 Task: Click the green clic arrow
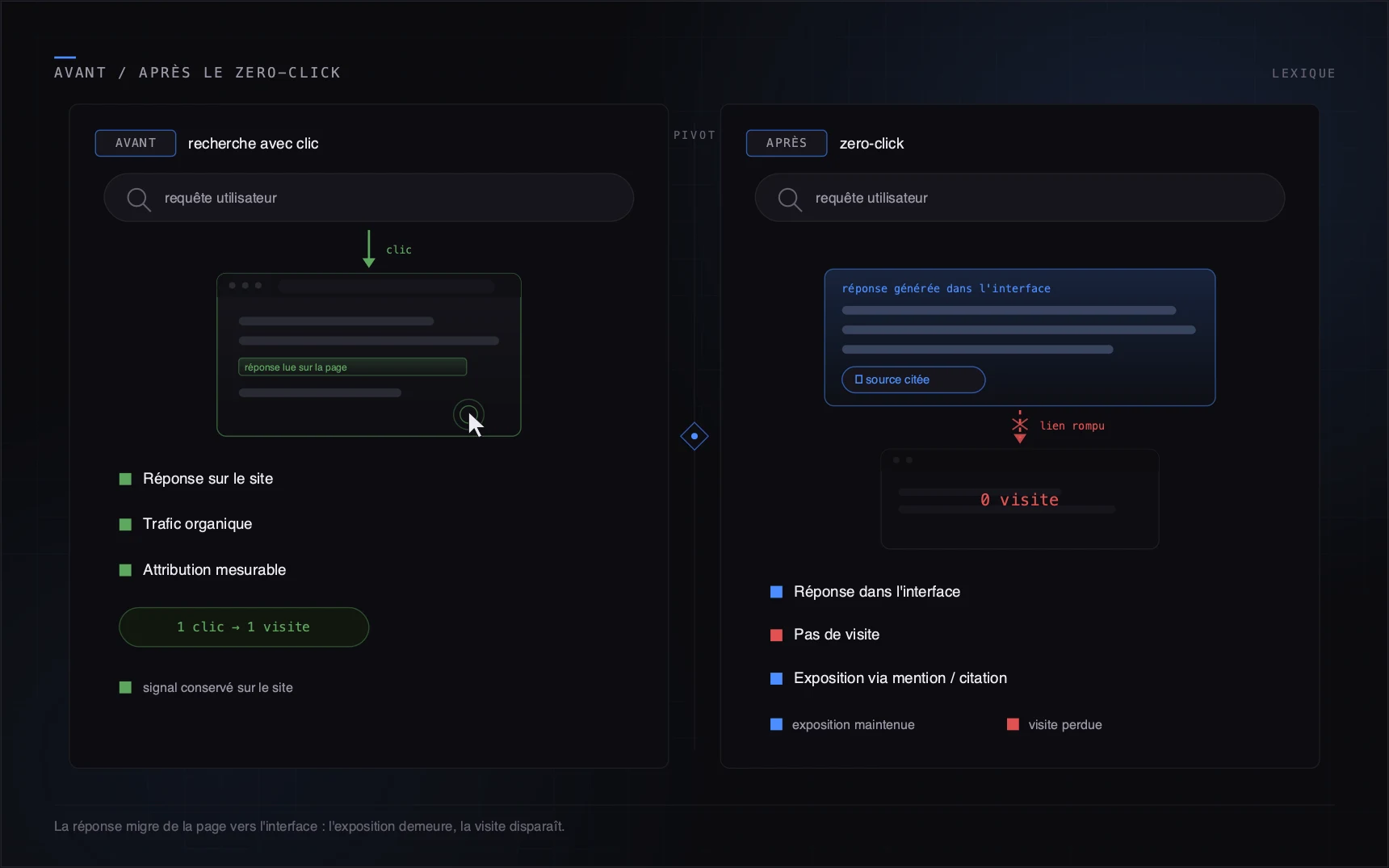[x=369, y=249]
